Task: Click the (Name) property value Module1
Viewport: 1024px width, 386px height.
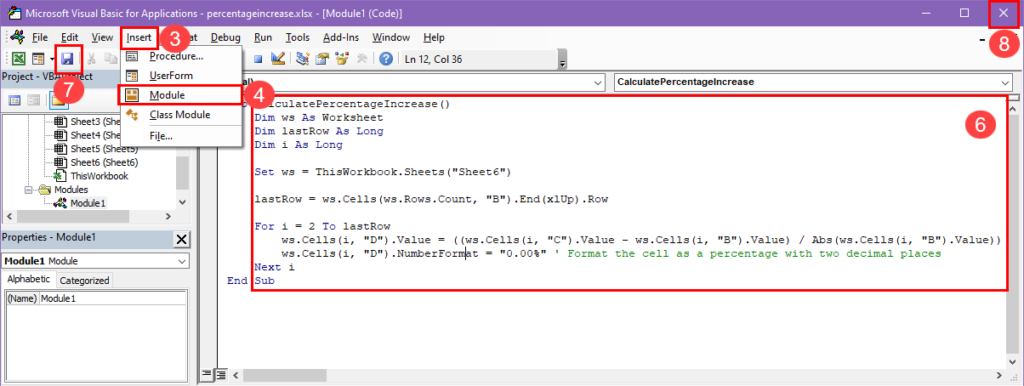Action: point(111,298)
